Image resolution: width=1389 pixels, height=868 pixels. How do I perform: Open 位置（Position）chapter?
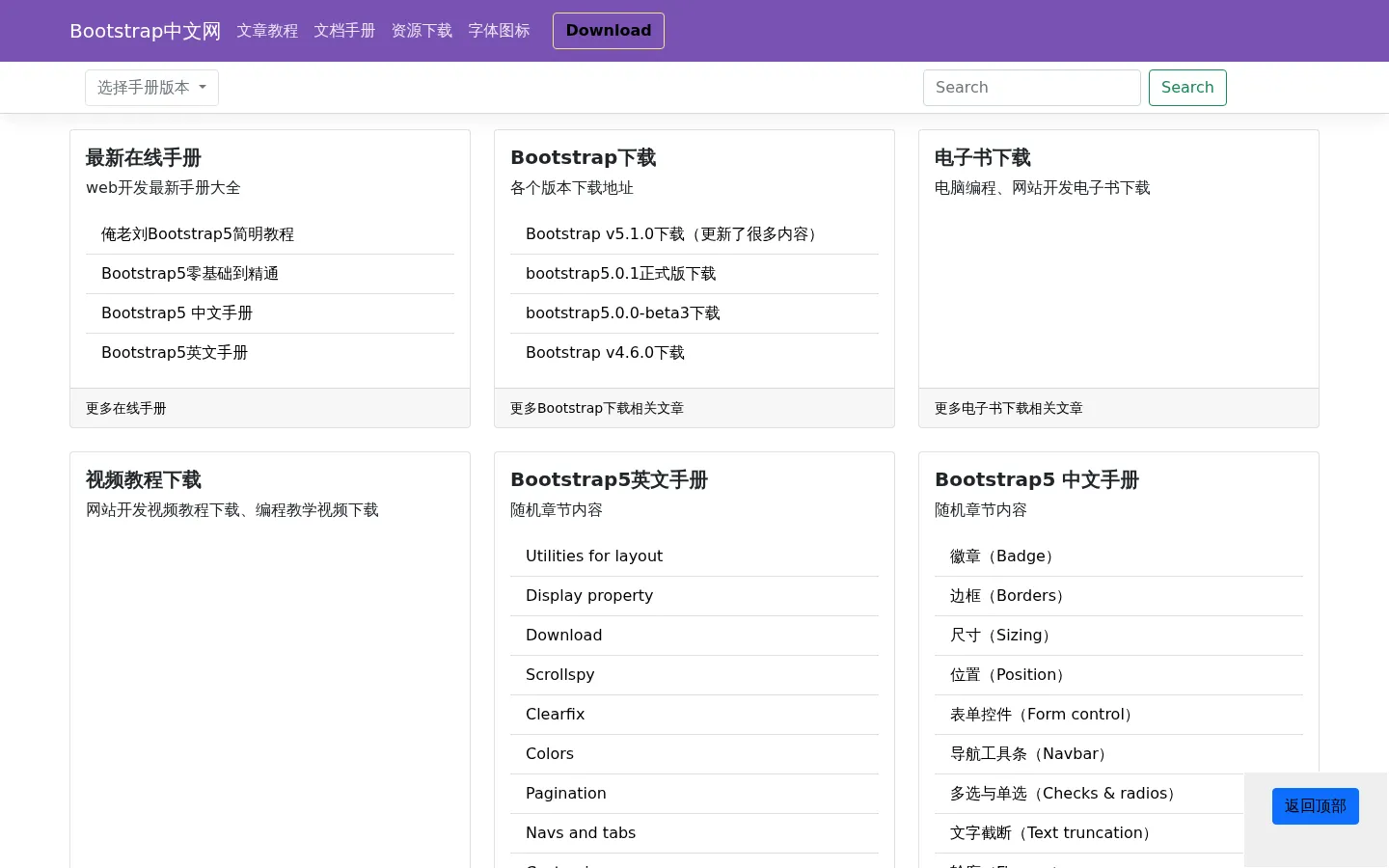1010,675
